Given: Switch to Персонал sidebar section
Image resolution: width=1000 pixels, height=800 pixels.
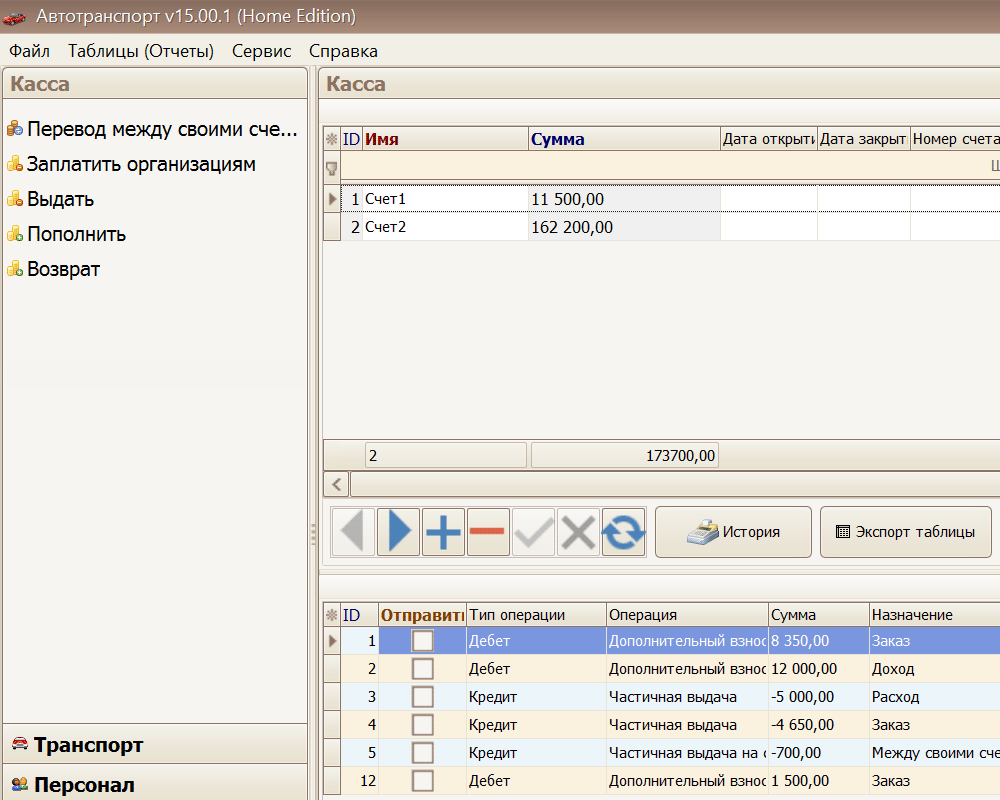Looking at the screenshot, I should pyautogui.click(x=155, y=783).
